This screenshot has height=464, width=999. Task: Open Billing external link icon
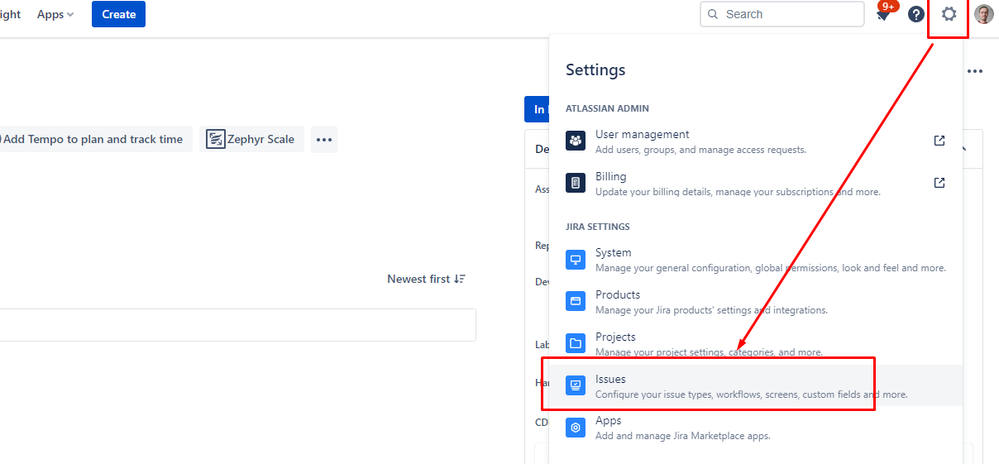(x=939, y=183)
